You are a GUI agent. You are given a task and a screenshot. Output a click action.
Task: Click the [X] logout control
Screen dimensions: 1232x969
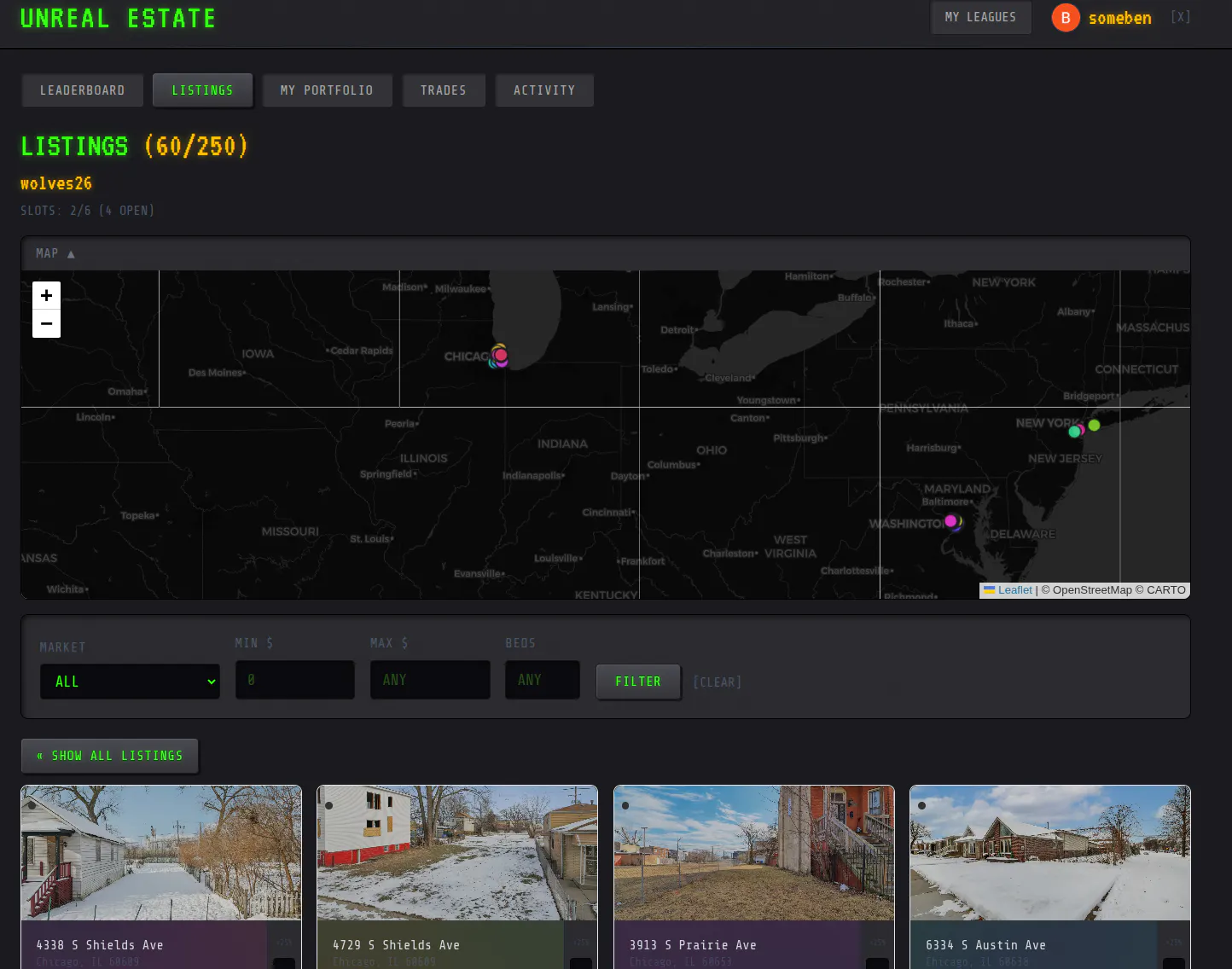(1181, 17)
